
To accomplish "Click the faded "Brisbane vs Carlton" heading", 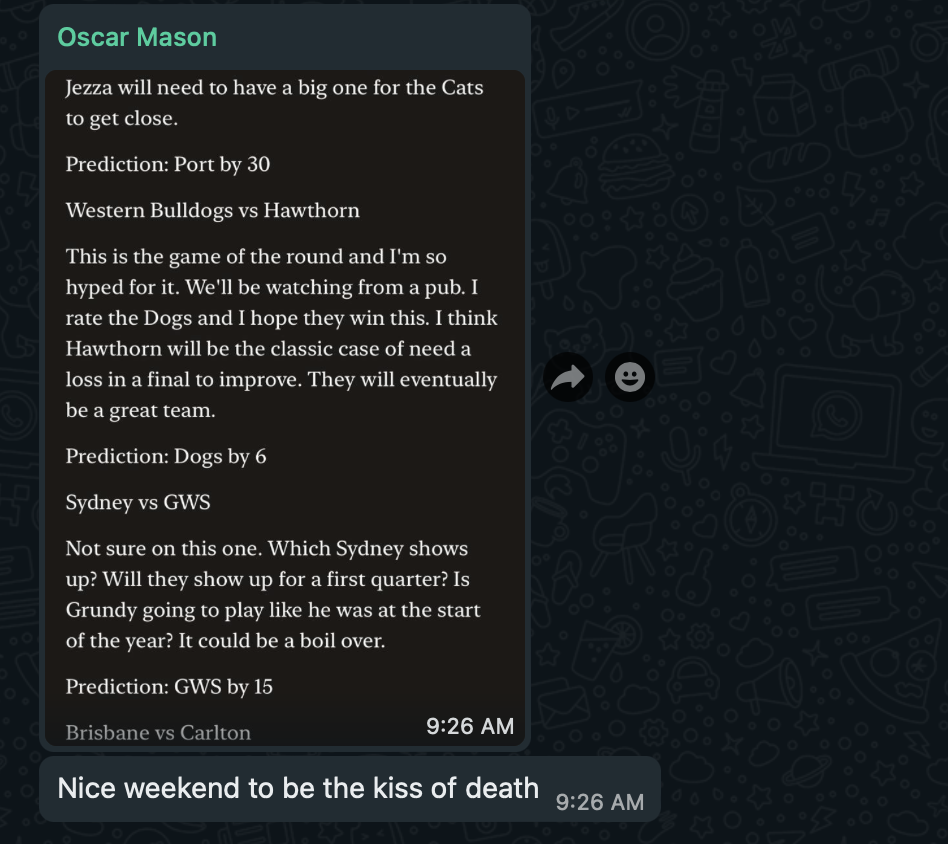I will (x=158, y=732).
